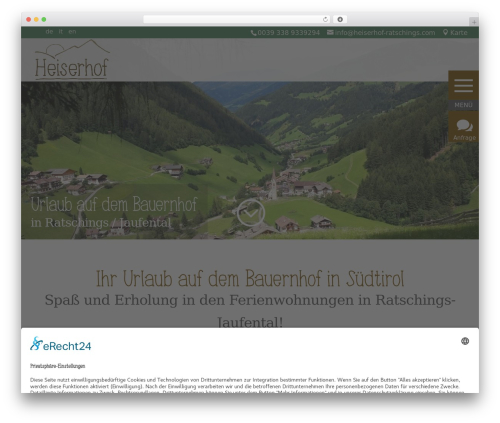This screenshot has width=500, height=423.
Task: Click the Heiserhof logo
Action: (x=72, y=60)
